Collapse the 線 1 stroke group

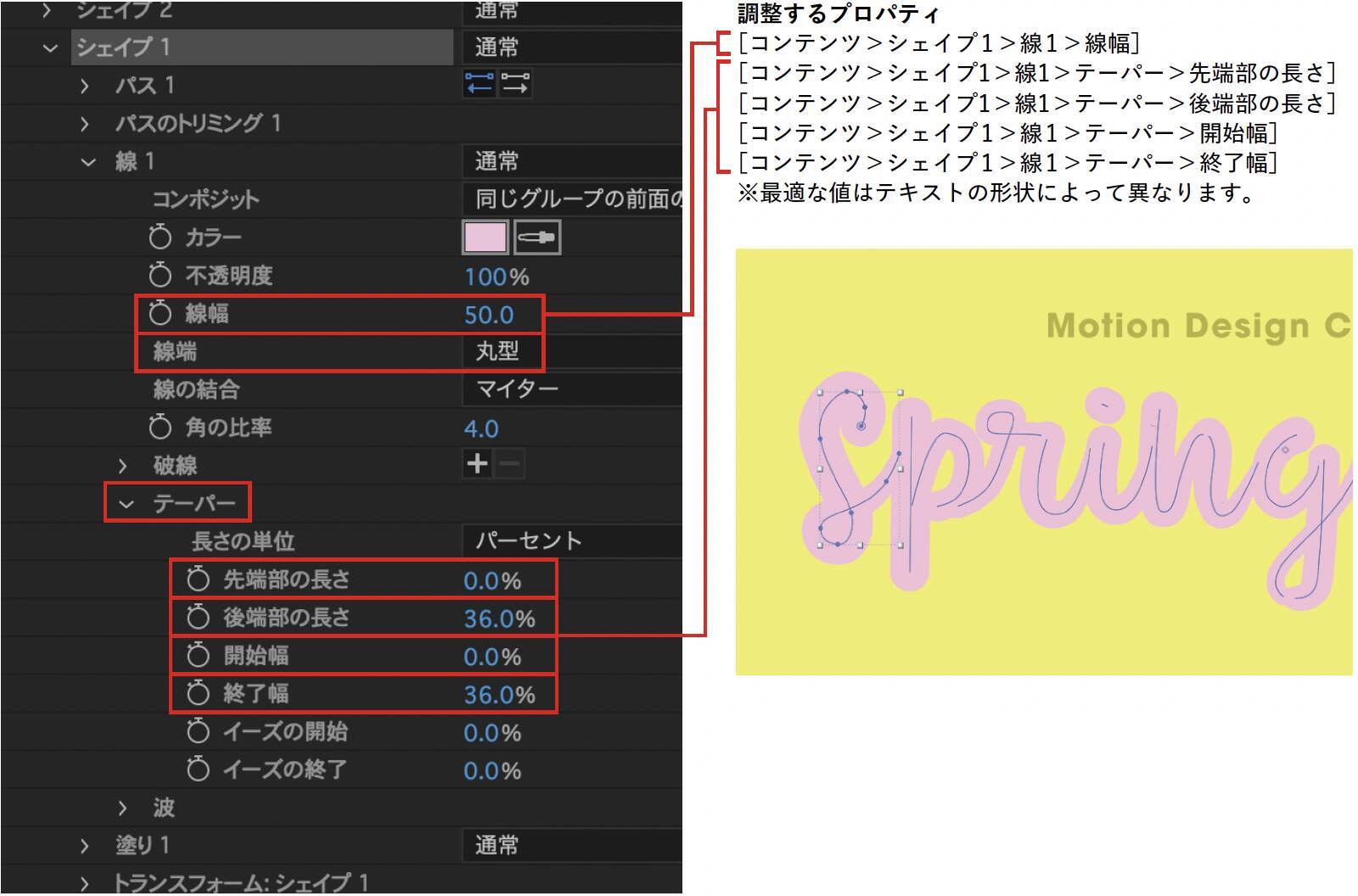click(88, 162)
